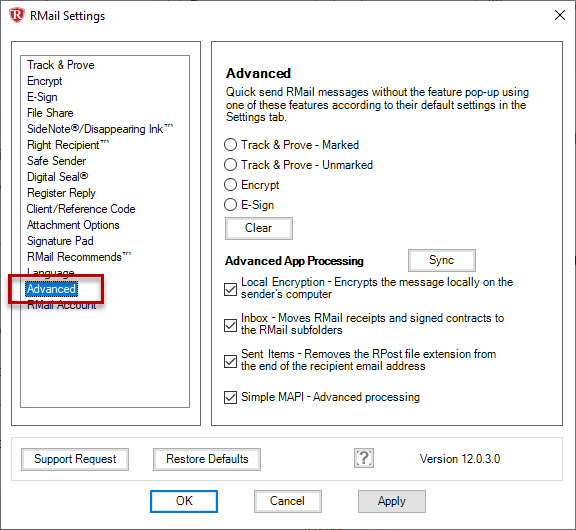Select Digital Seal in the list
This screenshot has height=530, width=576.
tap(57, 177)
